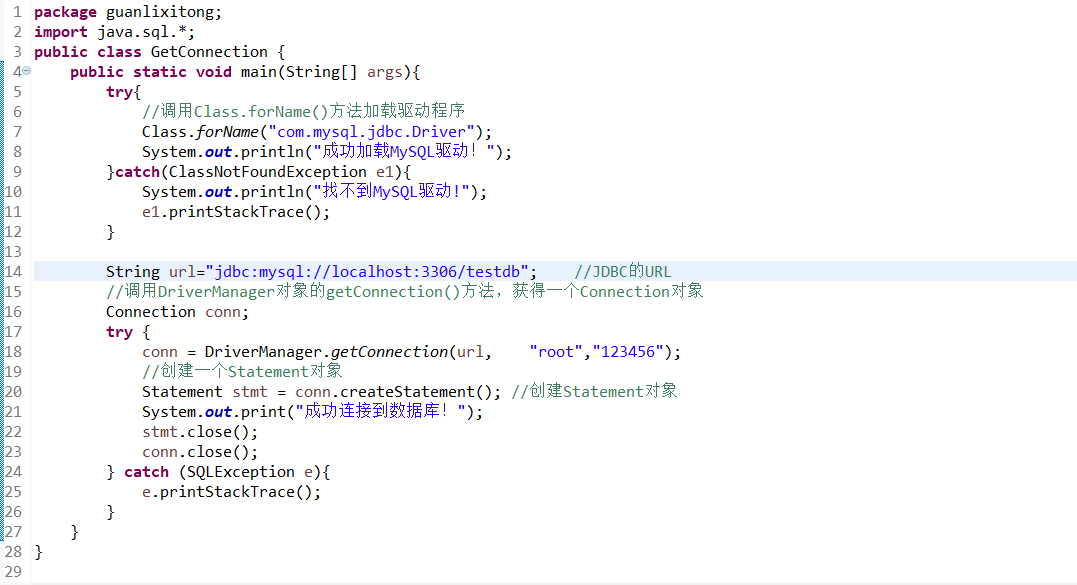Click 'conn.close();' on line 23
Screen dimensions: 1077x585
(x=200, y=452)
